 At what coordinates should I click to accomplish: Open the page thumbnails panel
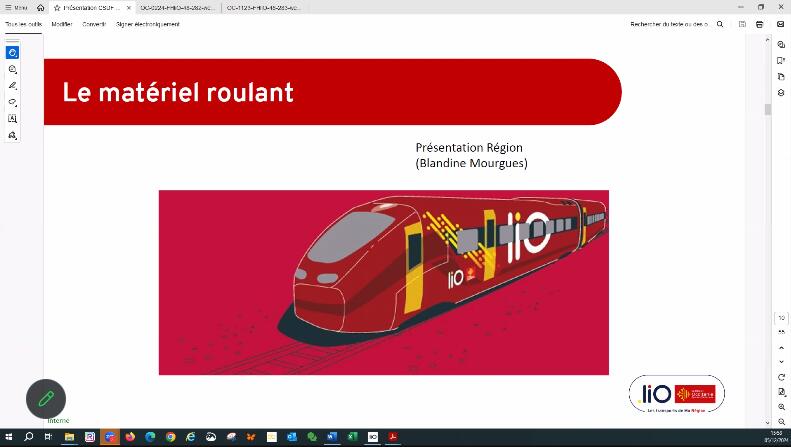coord(781,77)
